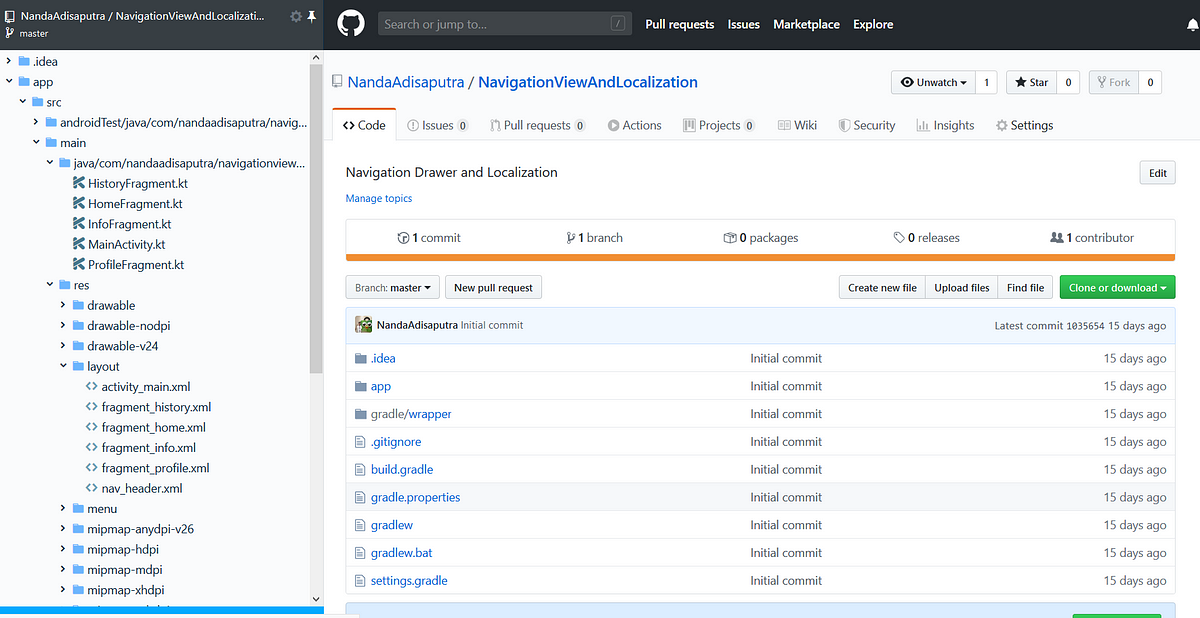Click the commits history icon

click(403, 238)
